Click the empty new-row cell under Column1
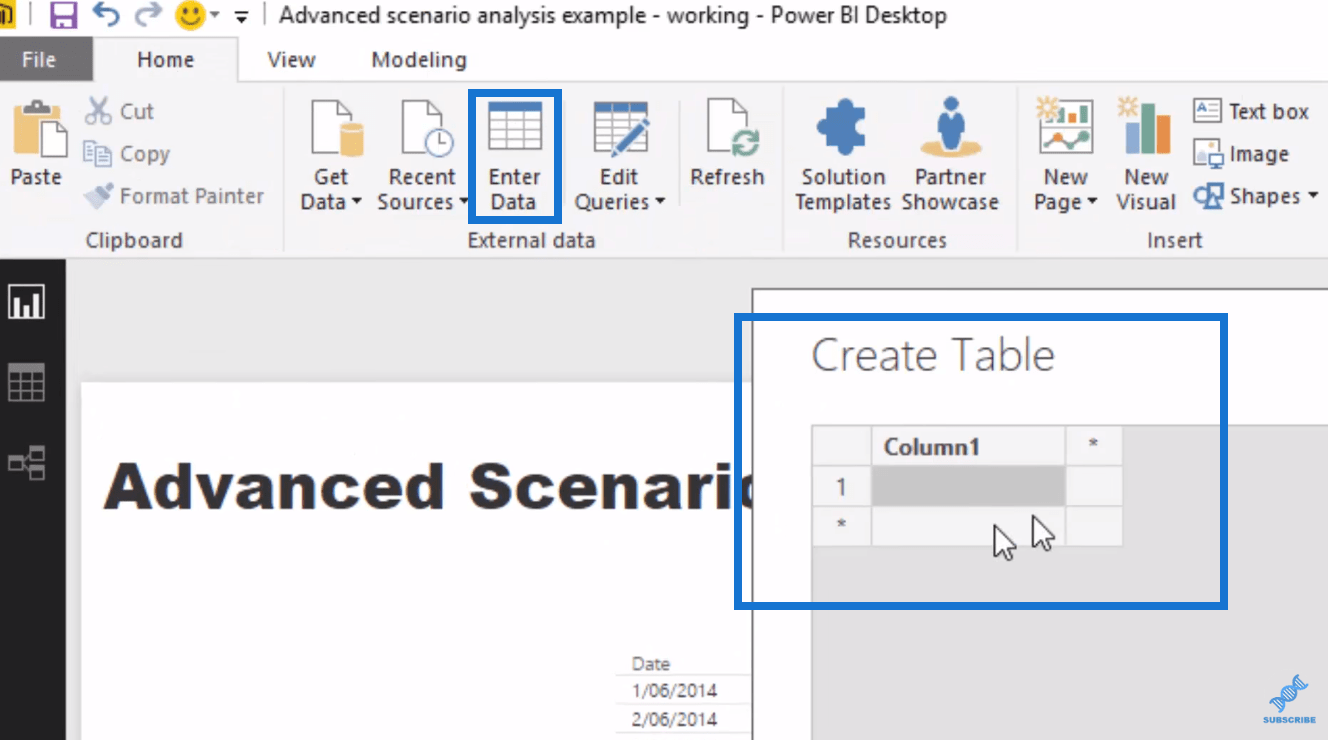Screen dimensions: 1328x740 pos(969,526)
